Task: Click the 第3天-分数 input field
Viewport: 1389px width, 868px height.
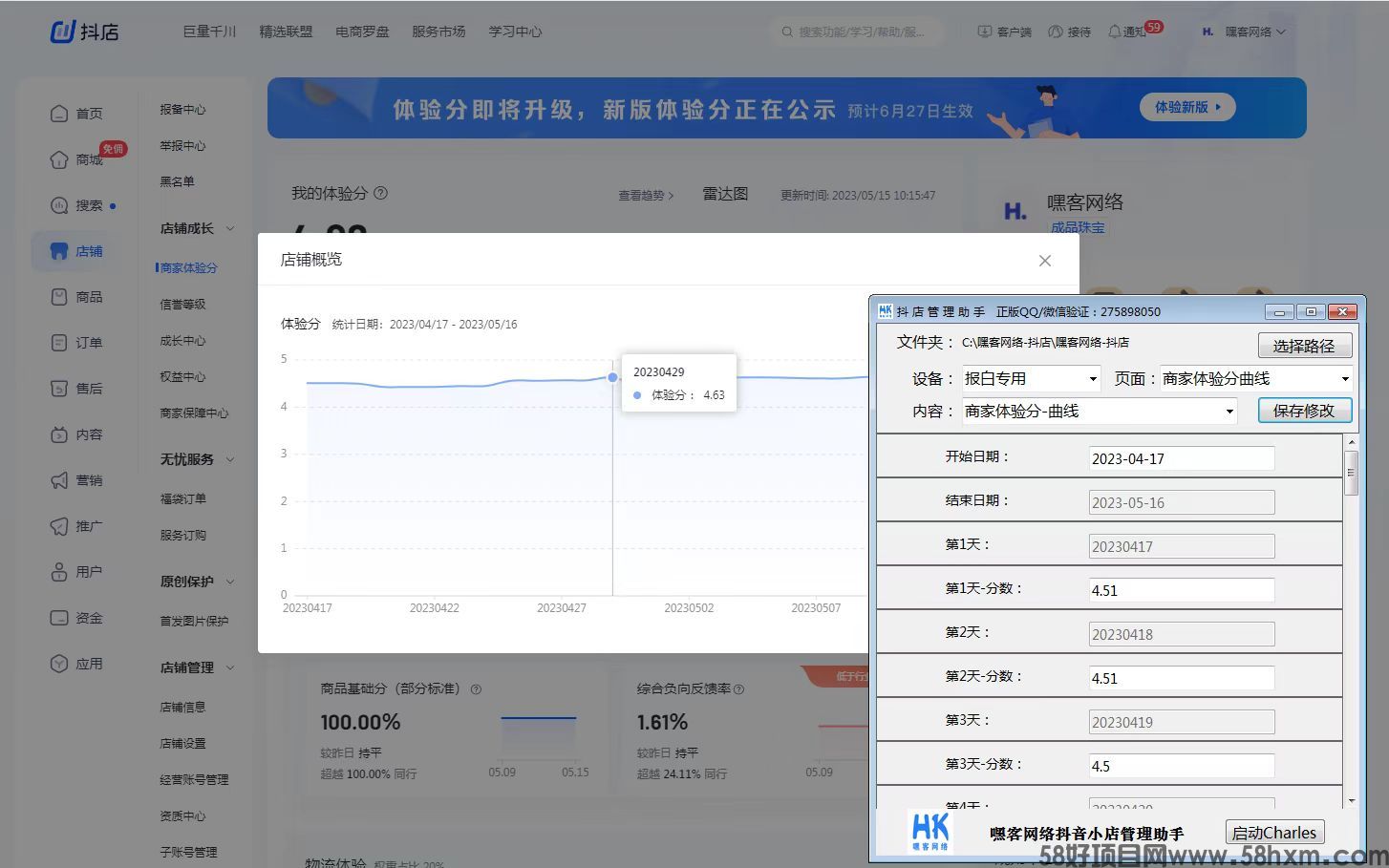Action: (1182, 766)
